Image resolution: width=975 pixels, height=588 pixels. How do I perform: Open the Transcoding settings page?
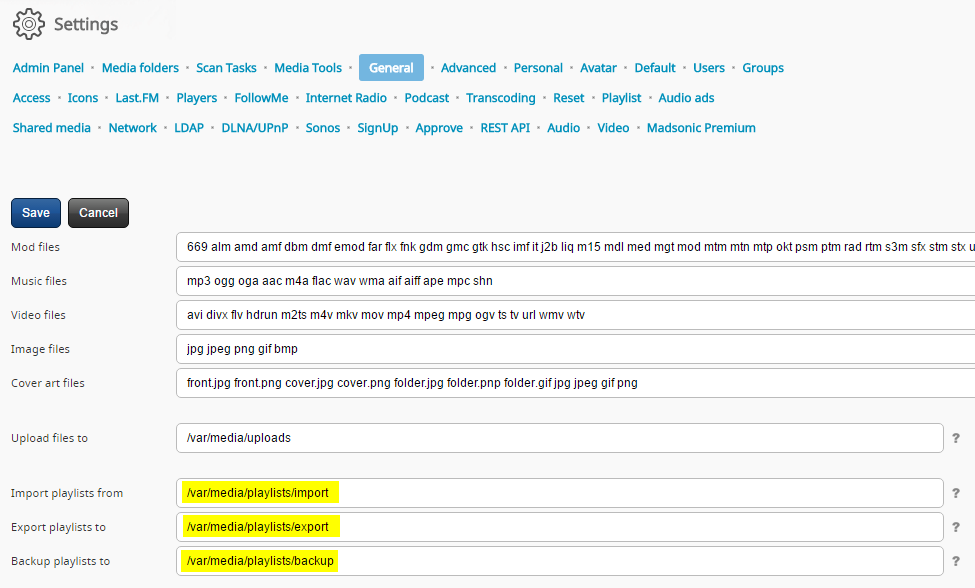coord(501,98)
